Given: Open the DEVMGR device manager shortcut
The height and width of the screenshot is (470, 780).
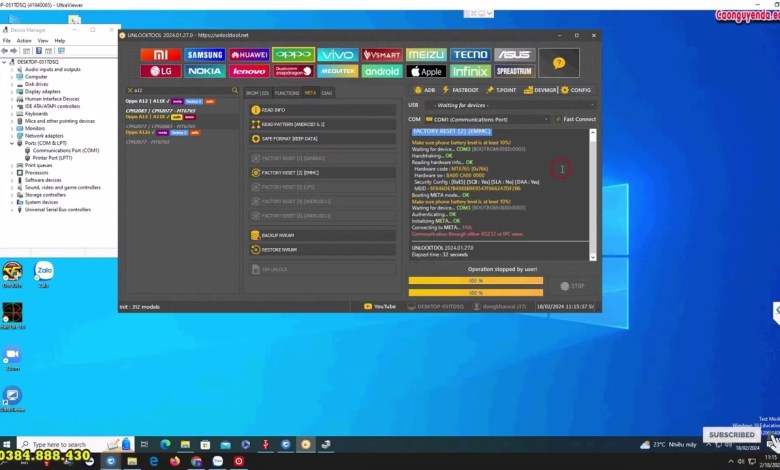Looking at the screenshot, I should pyautogui.click(x=541, y=90).
